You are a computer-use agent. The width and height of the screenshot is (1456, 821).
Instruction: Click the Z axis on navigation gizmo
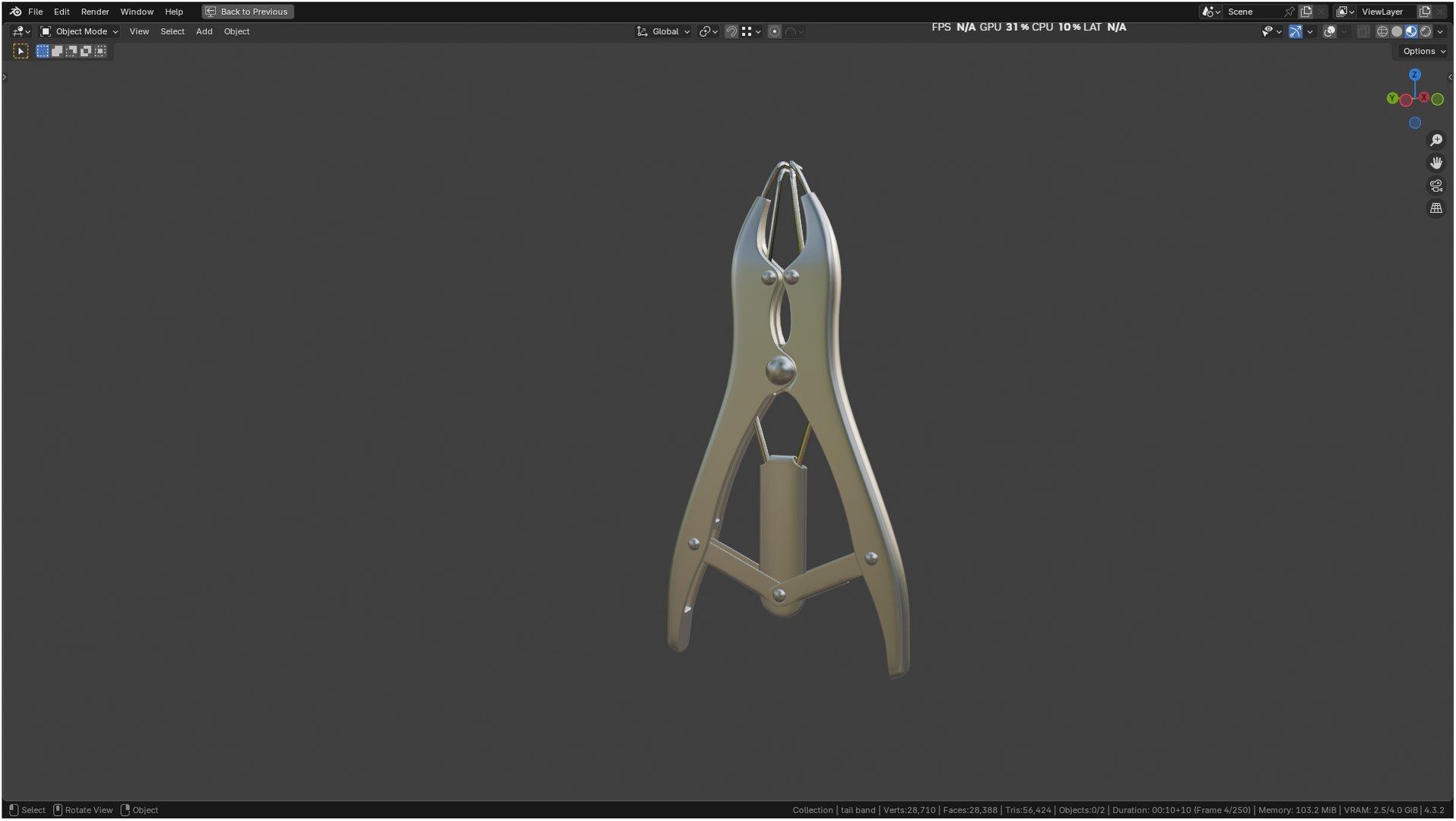1415,74
